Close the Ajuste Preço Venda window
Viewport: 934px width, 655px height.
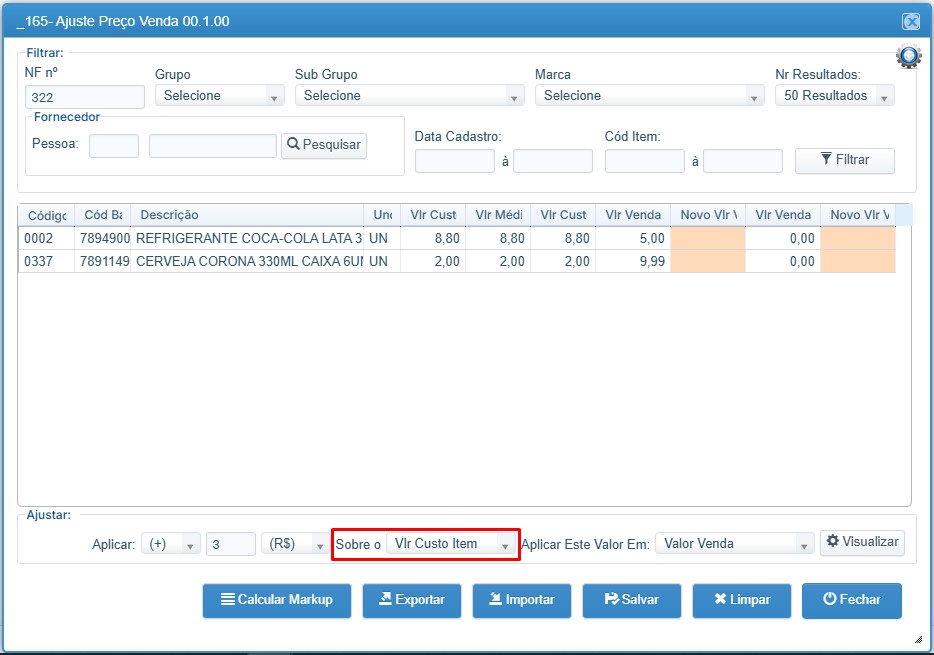pos(911,22)
